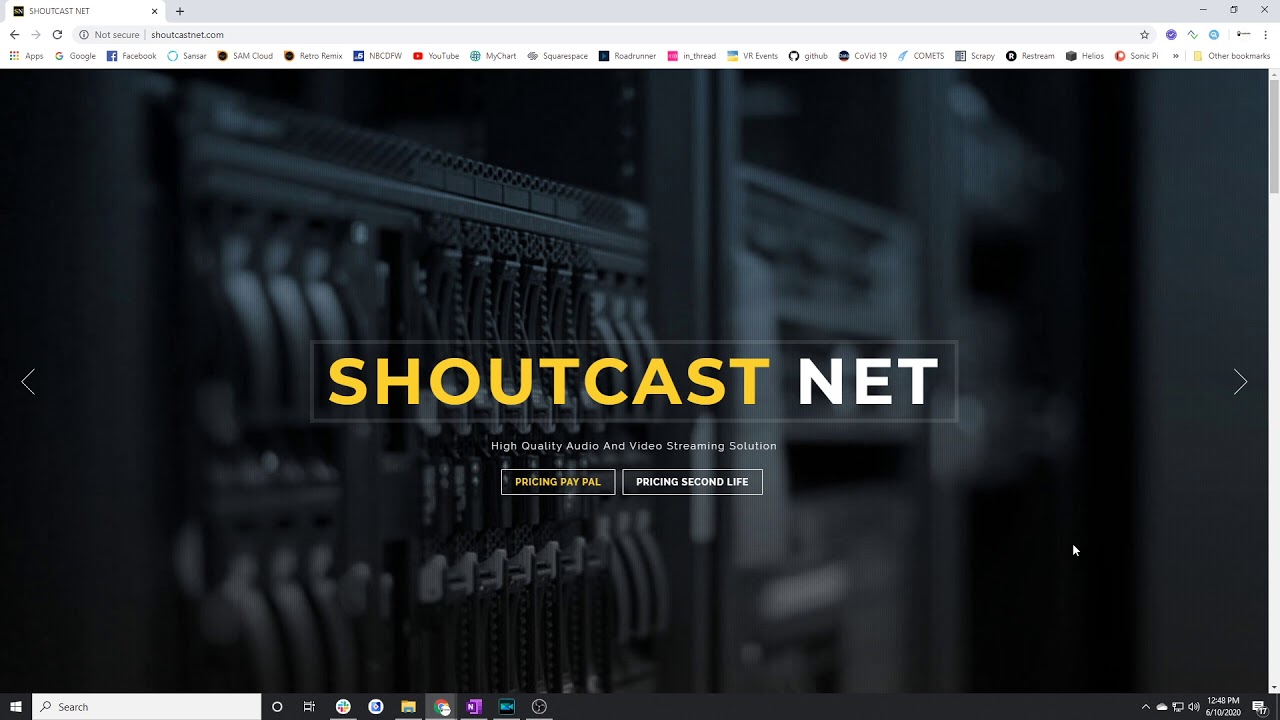Open the Facebook bookmark

[132, 56]
